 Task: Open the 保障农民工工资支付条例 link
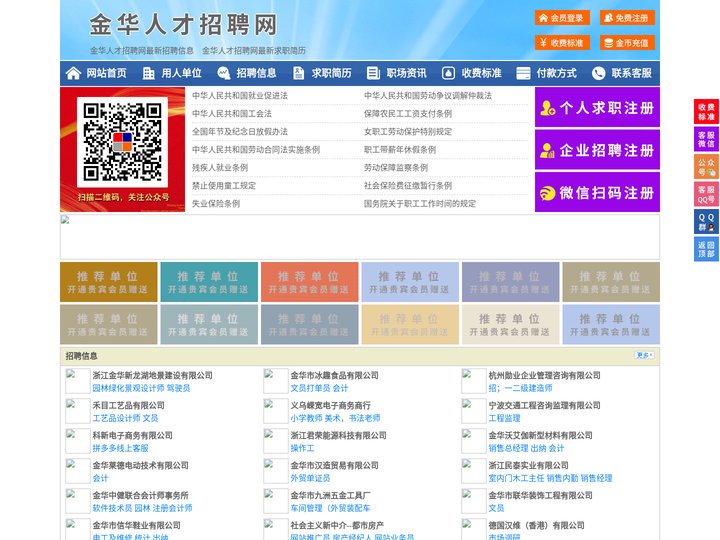pyautogui.click(x=408, y=113)
